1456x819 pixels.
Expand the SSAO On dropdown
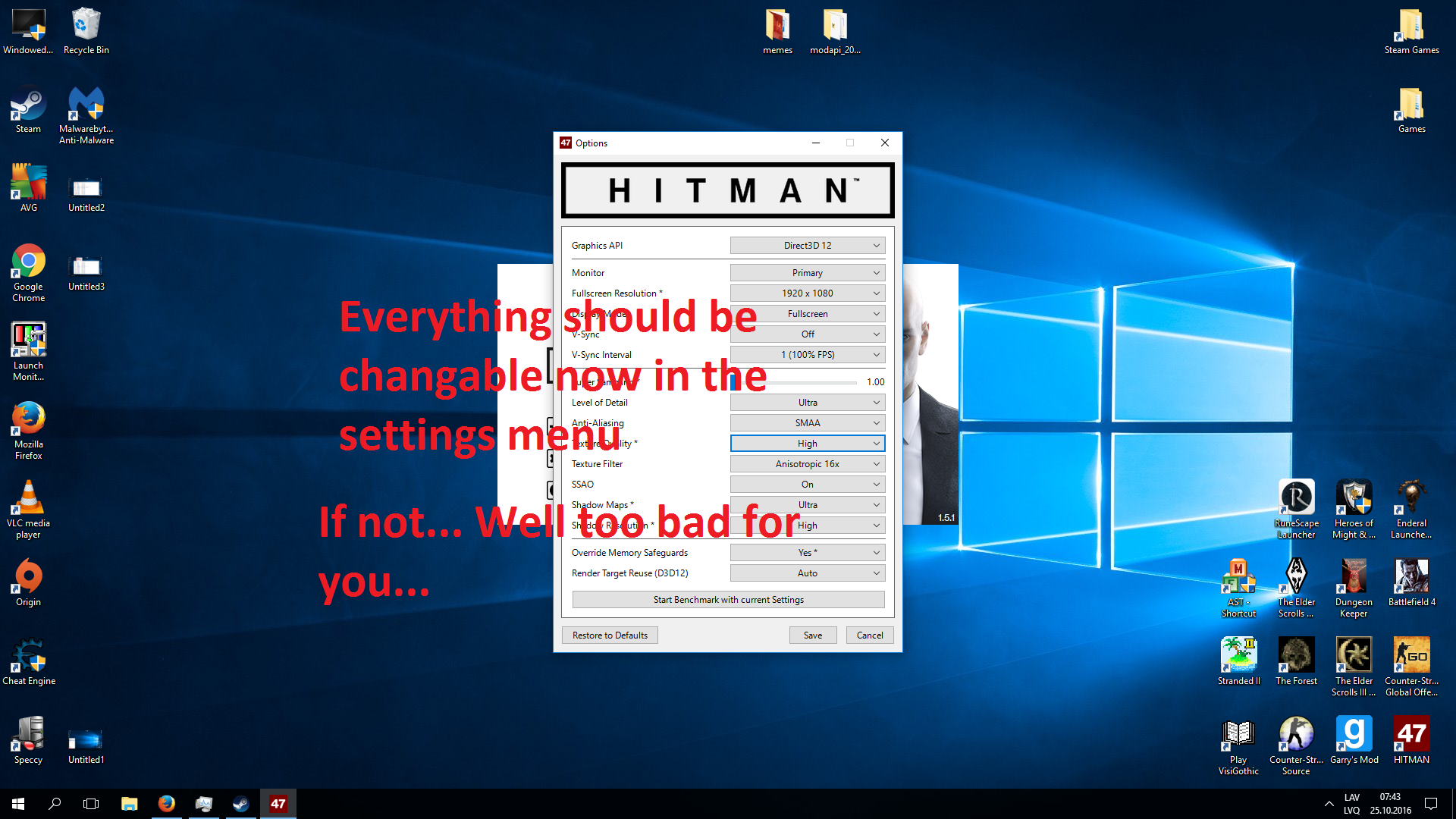click(807, 485)
